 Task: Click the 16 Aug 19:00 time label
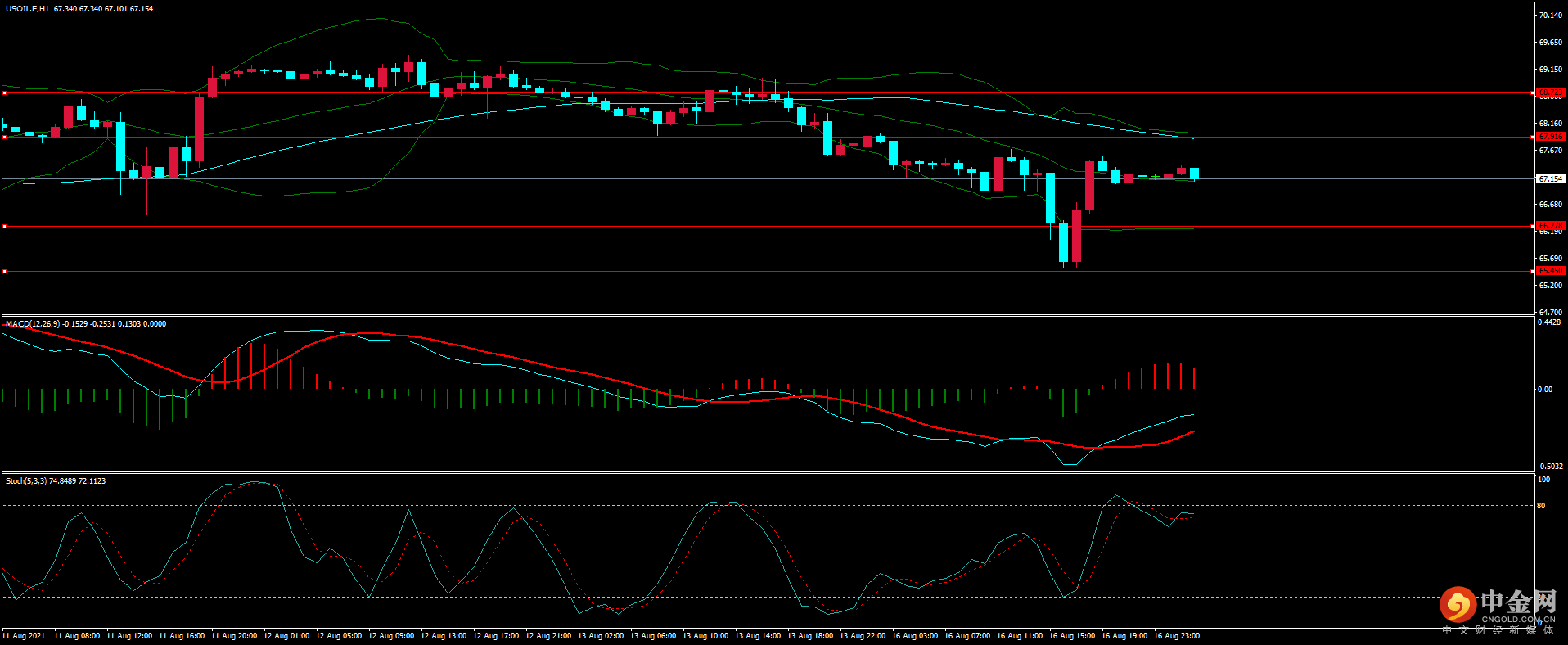[1124, 636]
